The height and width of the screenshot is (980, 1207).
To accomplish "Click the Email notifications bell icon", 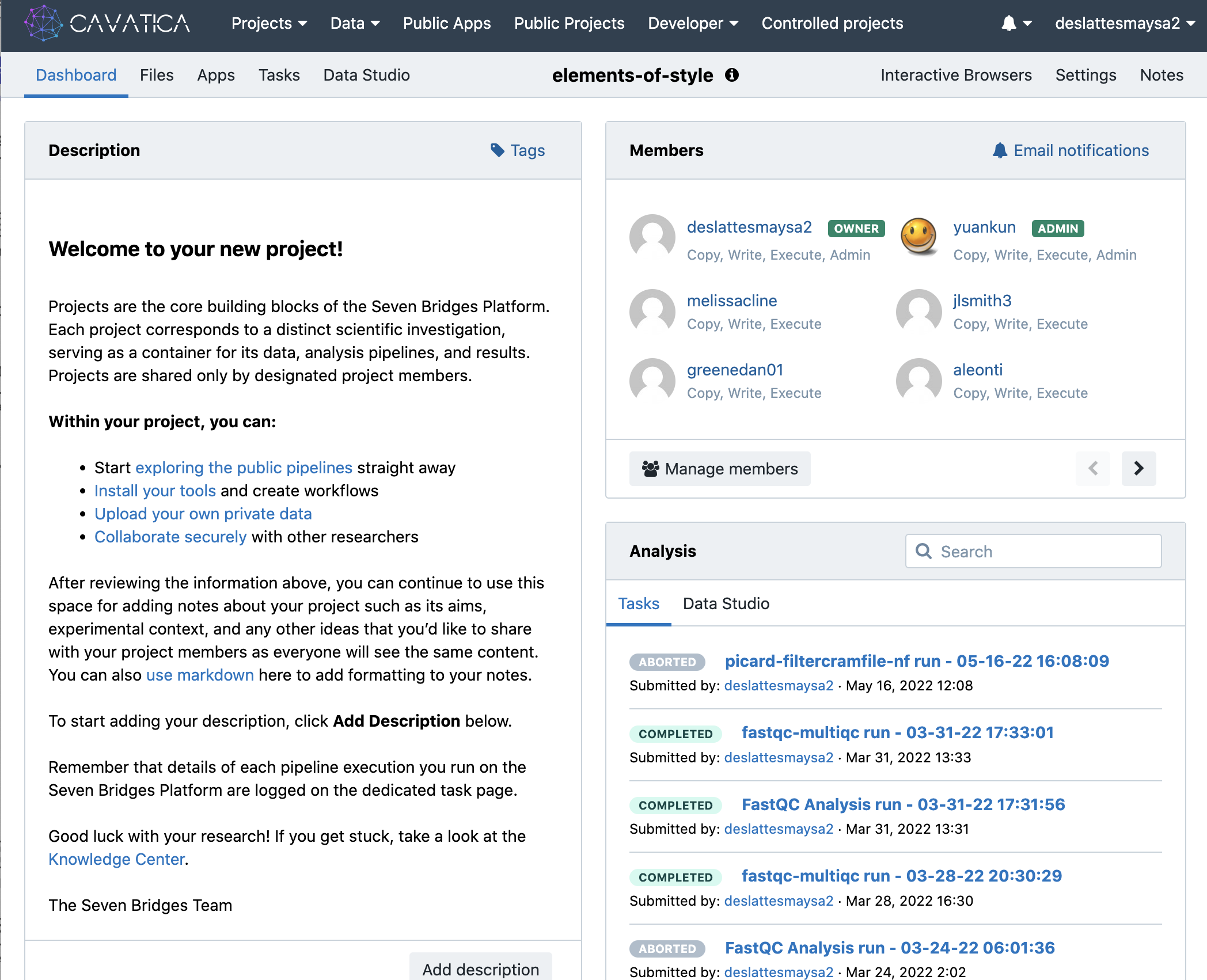I will coord(1000,150).
